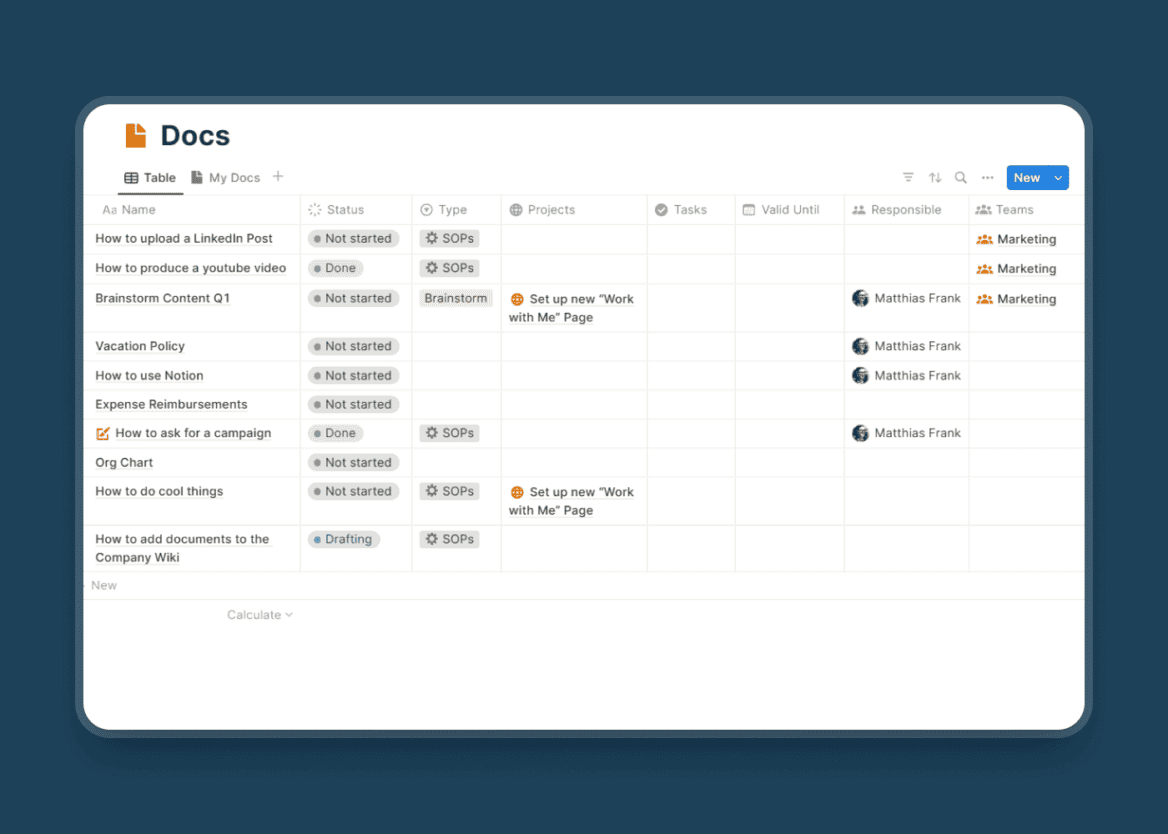
Task: Change Not started status of LinkedIn Post row
Action: pyautogui.click(x=353, y=238)
